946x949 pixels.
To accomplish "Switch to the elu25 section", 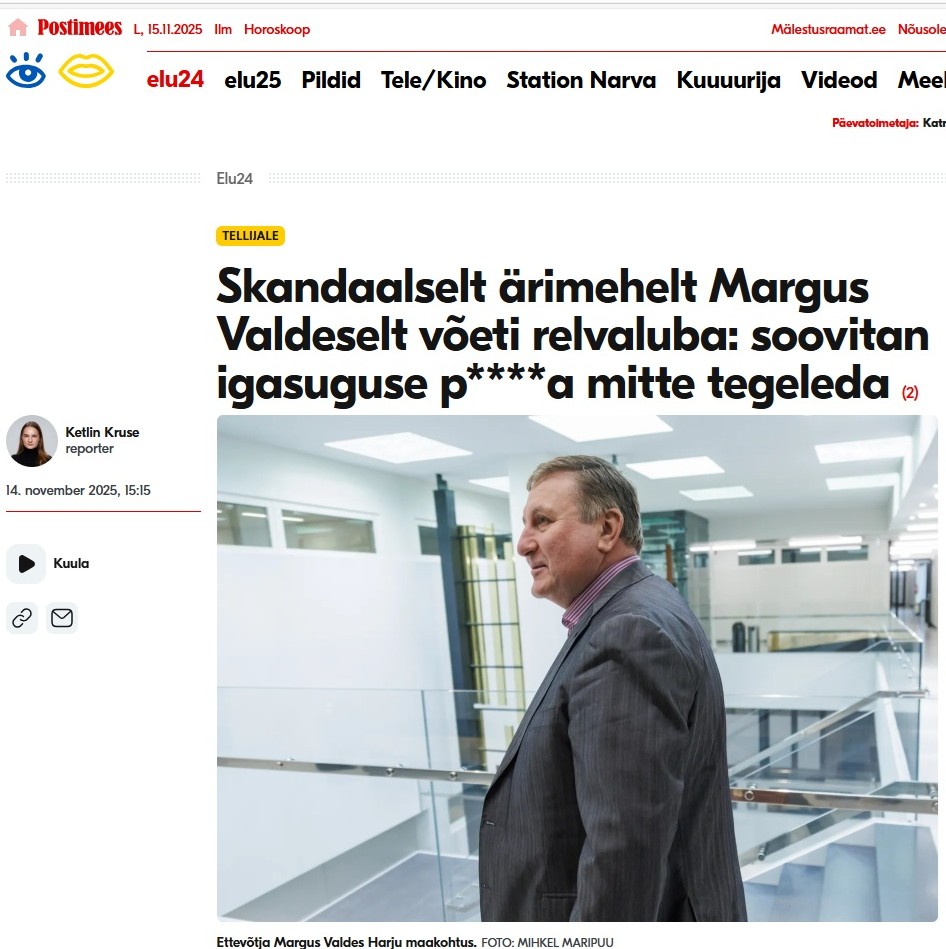I will [x=252, y=80].
